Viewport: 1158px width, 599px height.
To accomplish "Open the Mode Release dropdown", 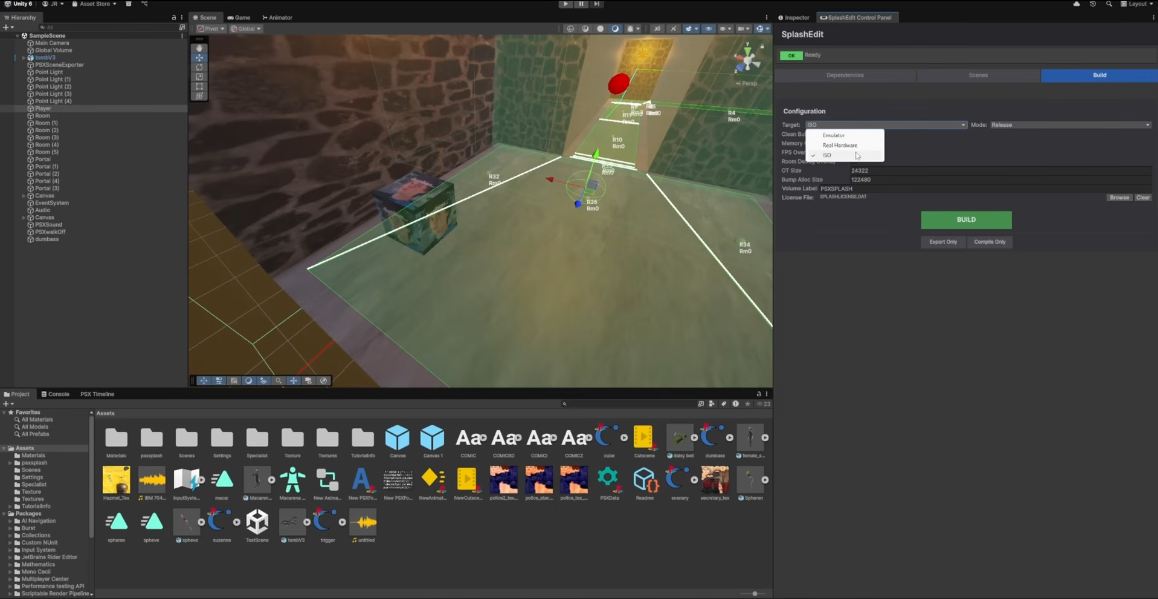I will pos(1070,125).
